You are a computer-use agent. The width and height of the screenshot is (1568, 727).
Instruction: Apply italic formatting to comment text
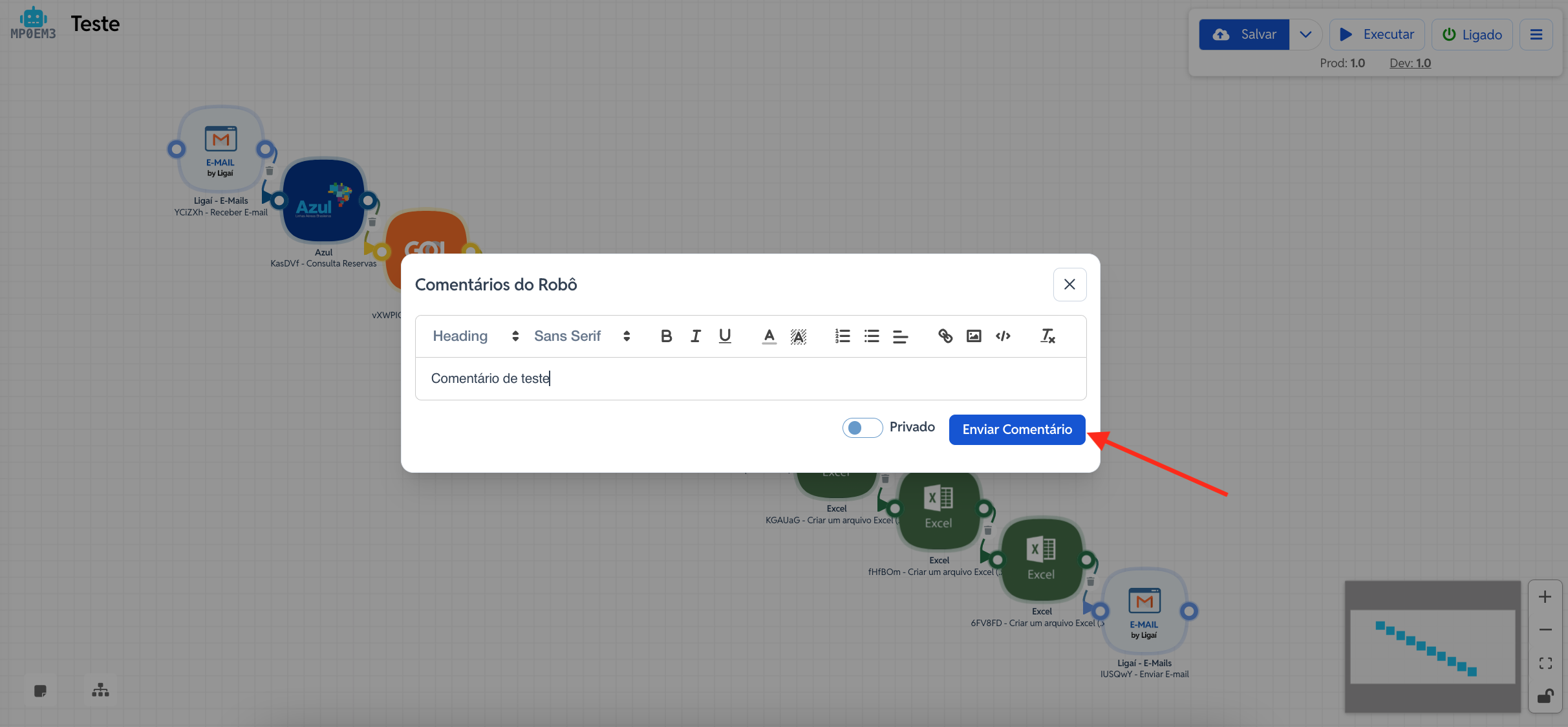tap(696, 336)
